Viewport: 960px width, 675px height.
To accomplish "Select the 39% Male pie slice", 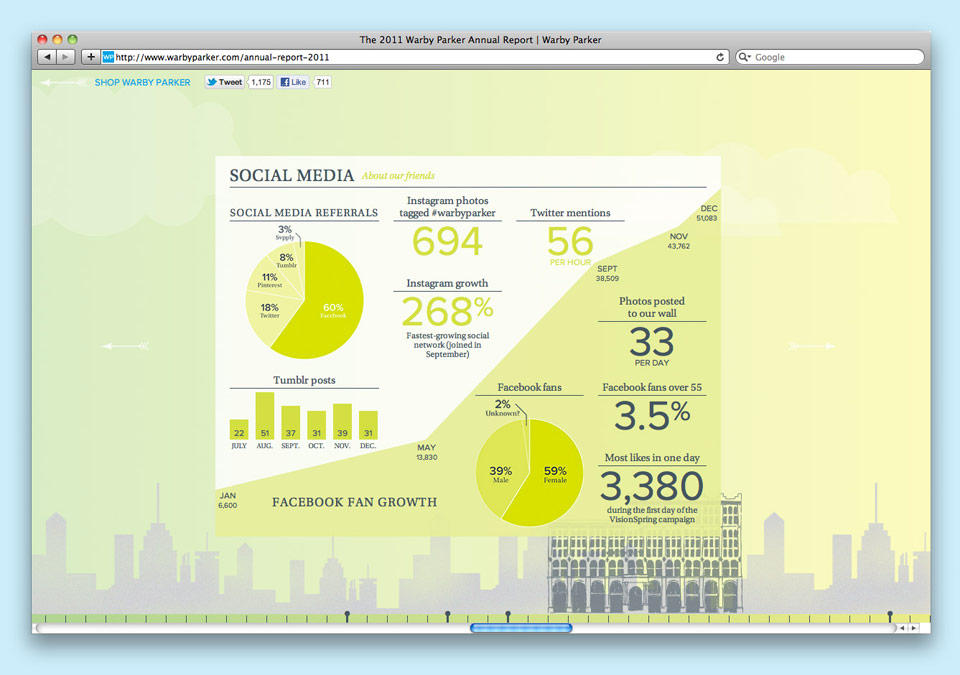I will pyautogui.click(x=499, y=473).
